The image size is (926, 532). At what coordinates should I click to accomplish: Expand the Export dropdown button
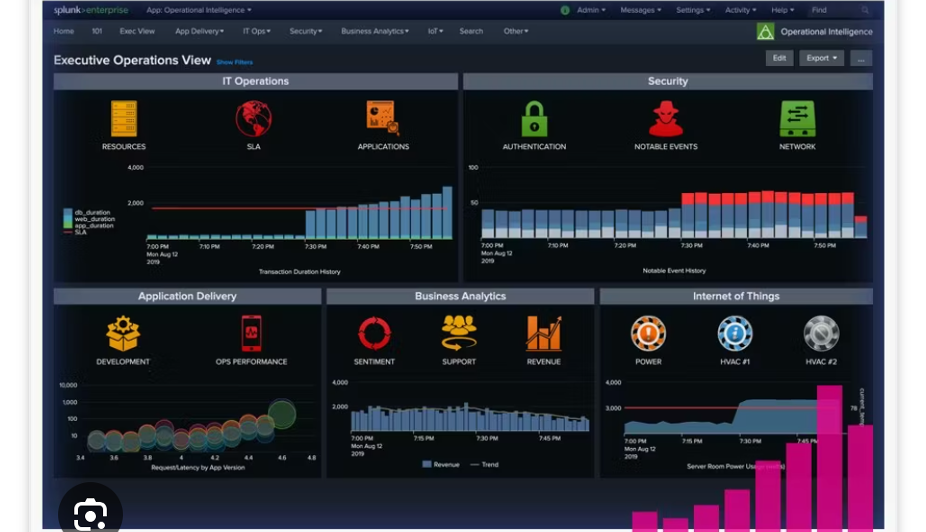pyautogui.click(x=821, y=58)
